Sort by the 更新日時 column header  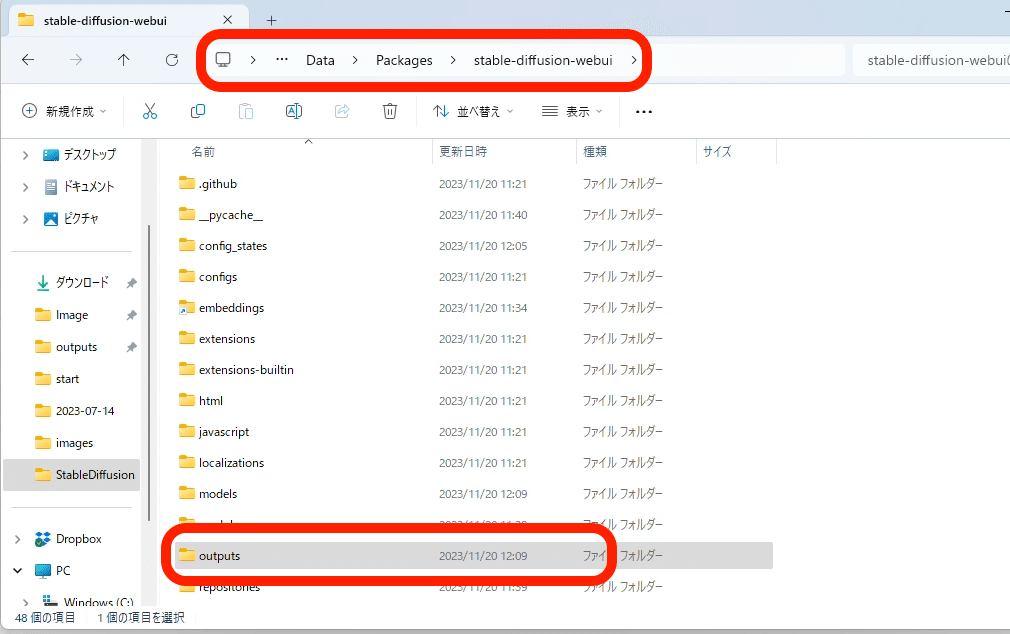(463, 152)
